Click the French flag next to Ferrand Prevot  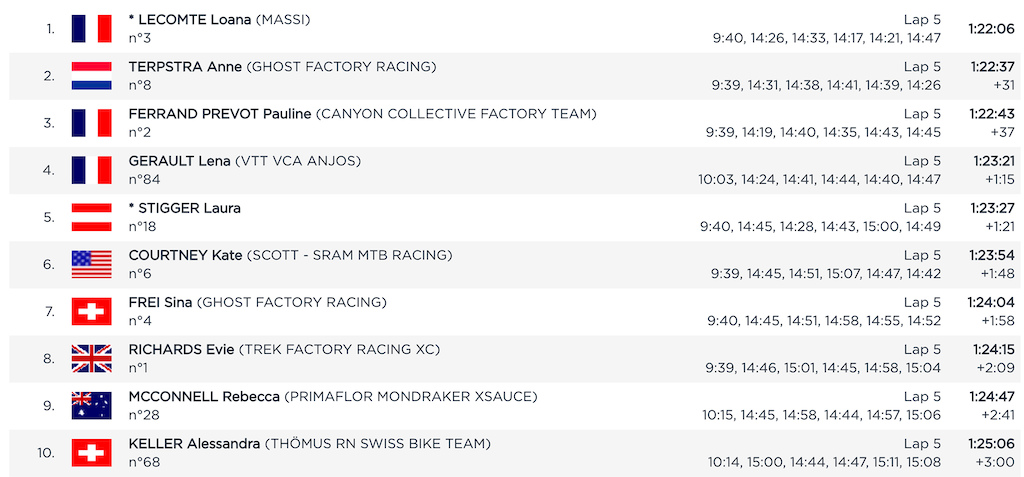point(91,123)
